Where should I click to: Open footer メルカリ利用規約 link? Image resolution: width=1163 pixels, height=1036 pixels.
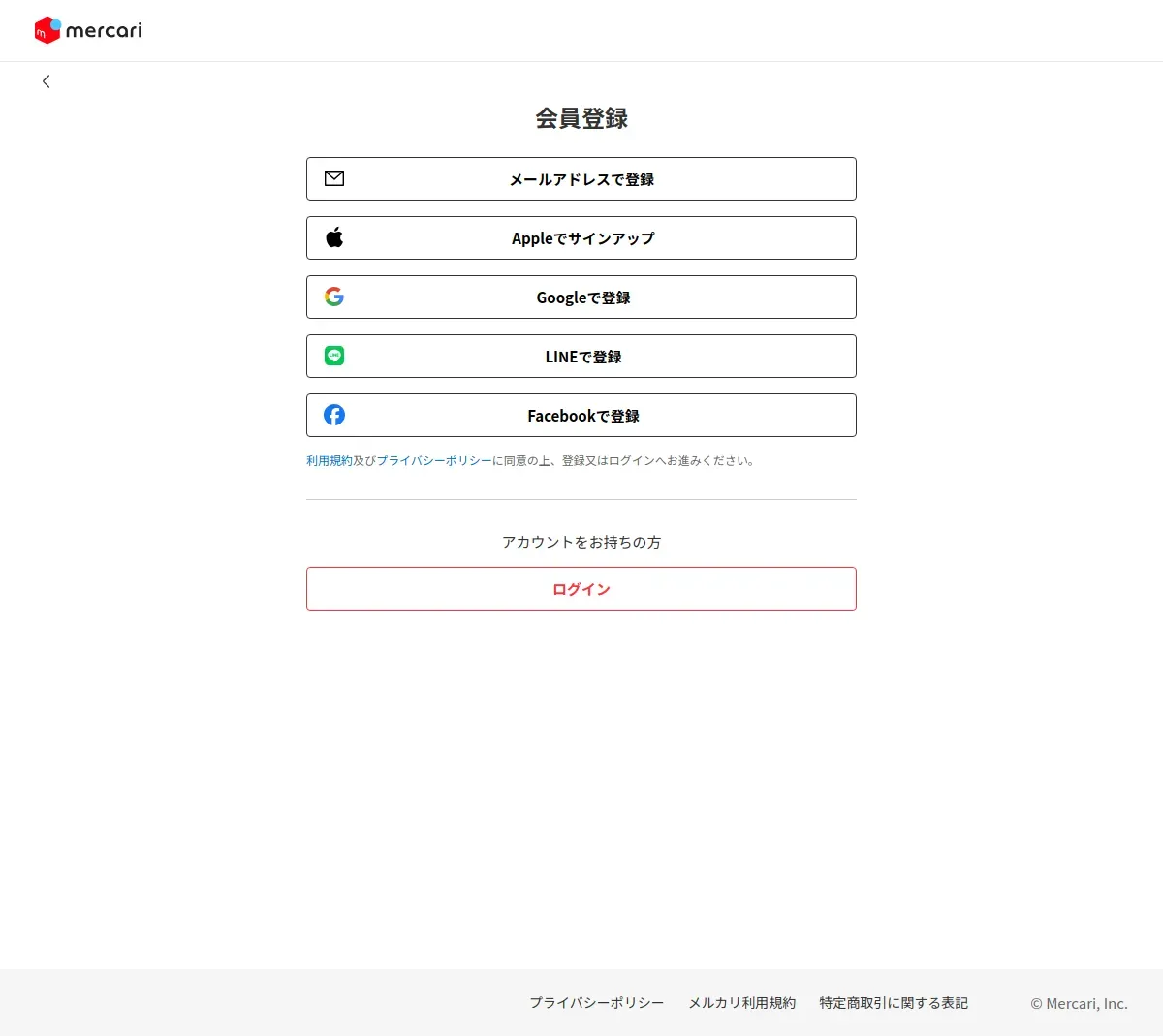tap(742, 1003)
